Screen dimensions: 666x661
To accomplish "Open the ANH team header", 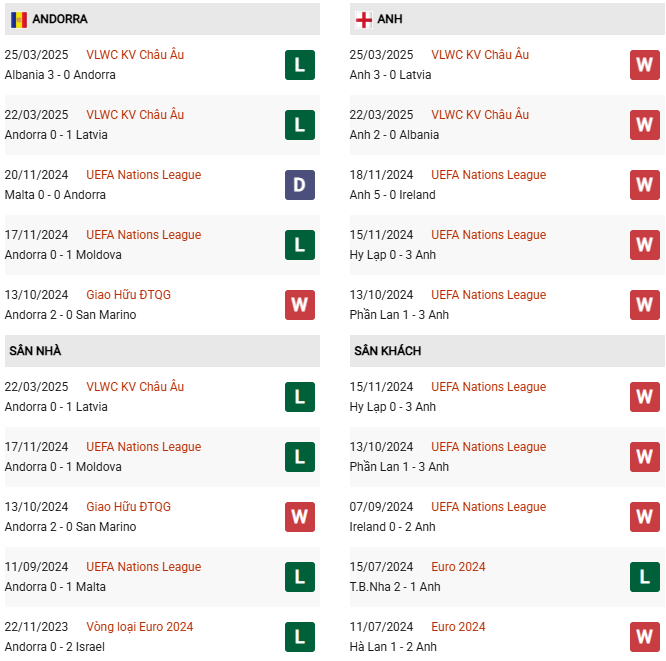I will pos(390,19).
